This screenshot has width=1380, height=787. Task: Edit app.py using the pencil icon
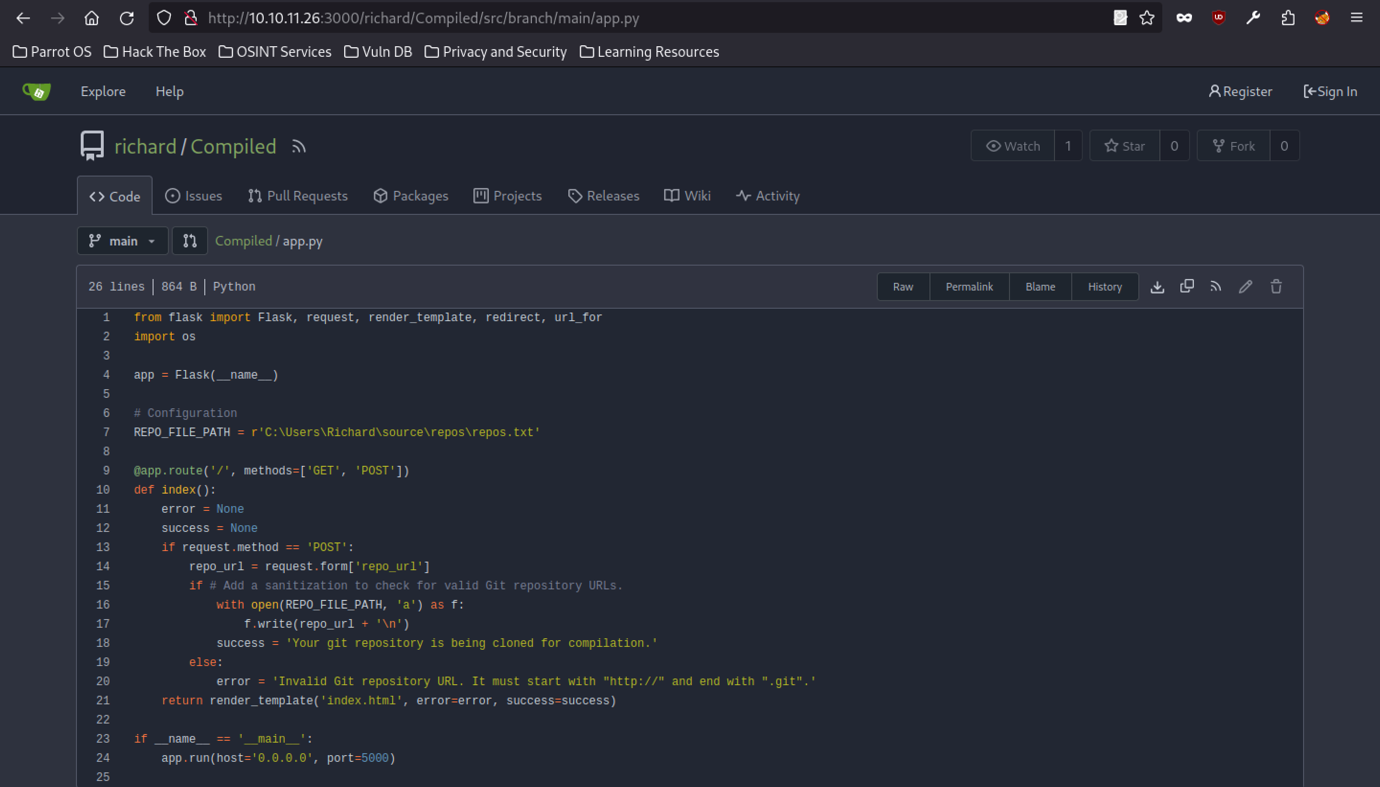(x=1246, y=287)
